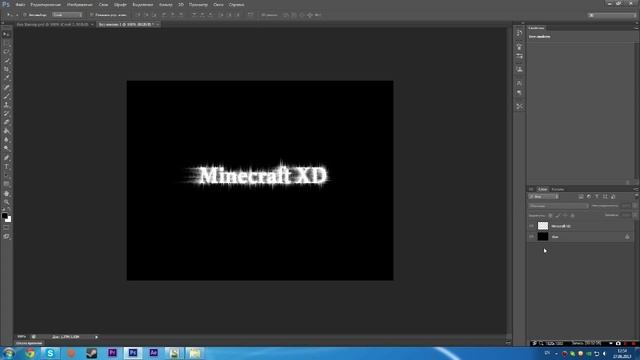Enable the Auto-Select checkbox in options bar
This screenshot has height=360, width=640.
pyautogui.click(x=25, y=15)
